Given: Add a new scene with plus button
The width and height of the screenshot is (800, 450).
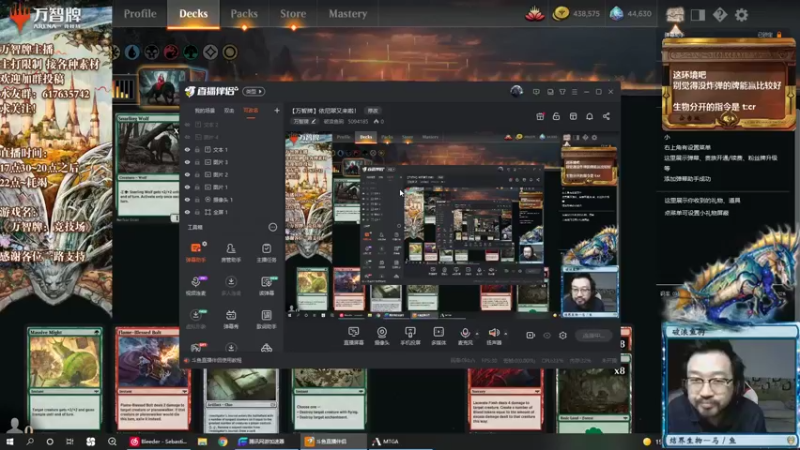Looking at the screenshot, I should click(277, 110).
